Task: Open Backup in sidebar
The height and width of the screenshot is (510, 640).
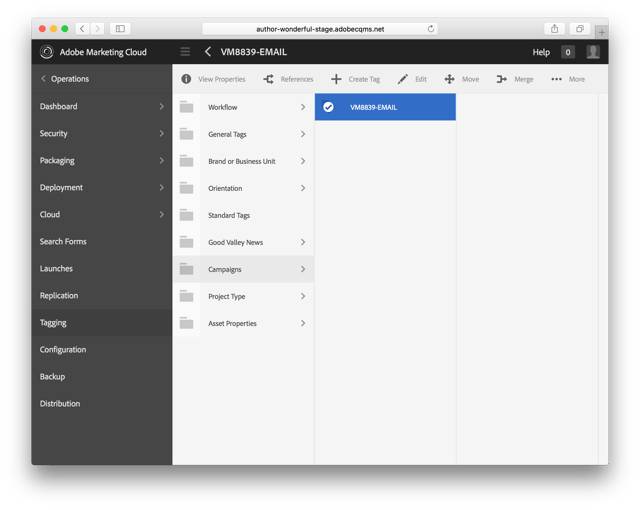Action: tap(102, 377)
